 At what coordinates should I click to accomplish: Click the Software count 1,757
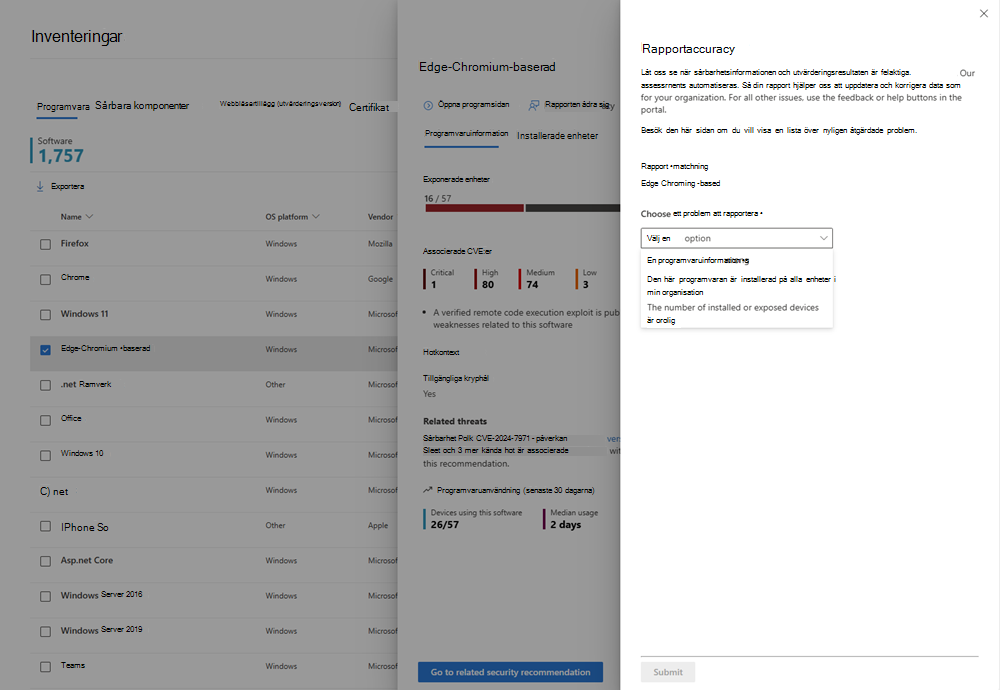click(x=61, y=156)
